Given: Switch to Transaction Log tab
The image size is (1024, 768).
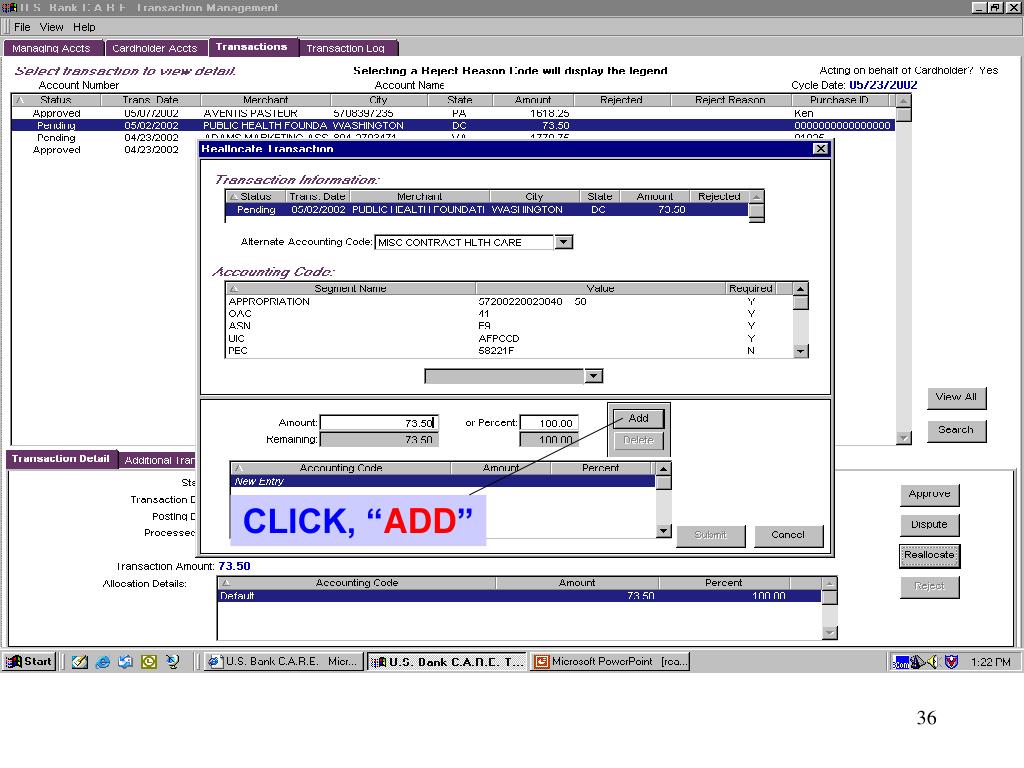Looking at the screenshot, I should tap(347, 48).
